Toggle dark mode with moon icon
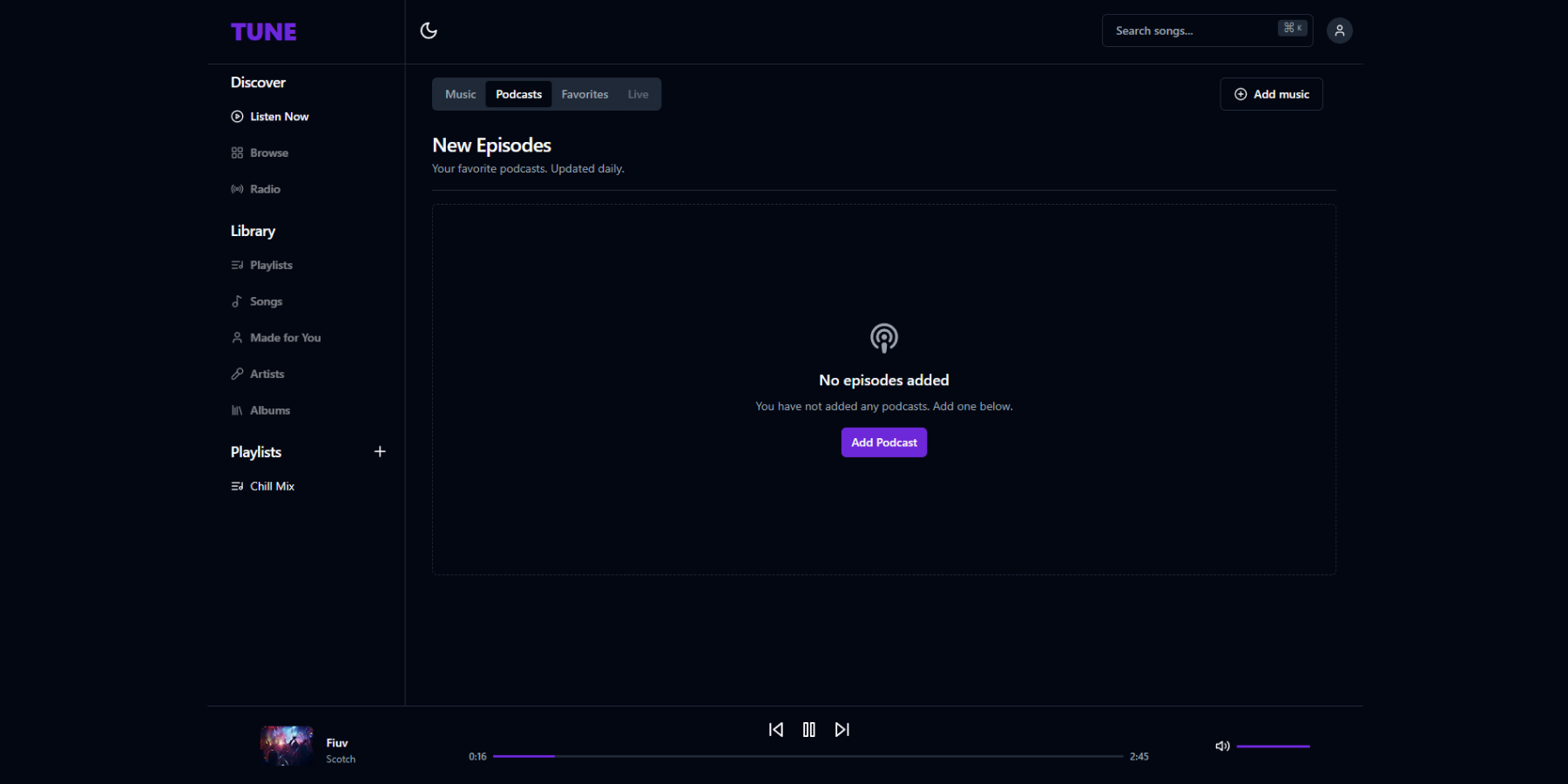 point(429,30)
